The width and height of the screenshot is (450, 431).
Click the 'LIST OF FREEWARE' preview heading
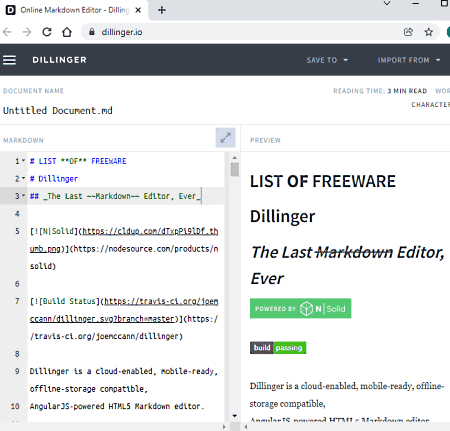pyautogui.click(x=323, y=182)
